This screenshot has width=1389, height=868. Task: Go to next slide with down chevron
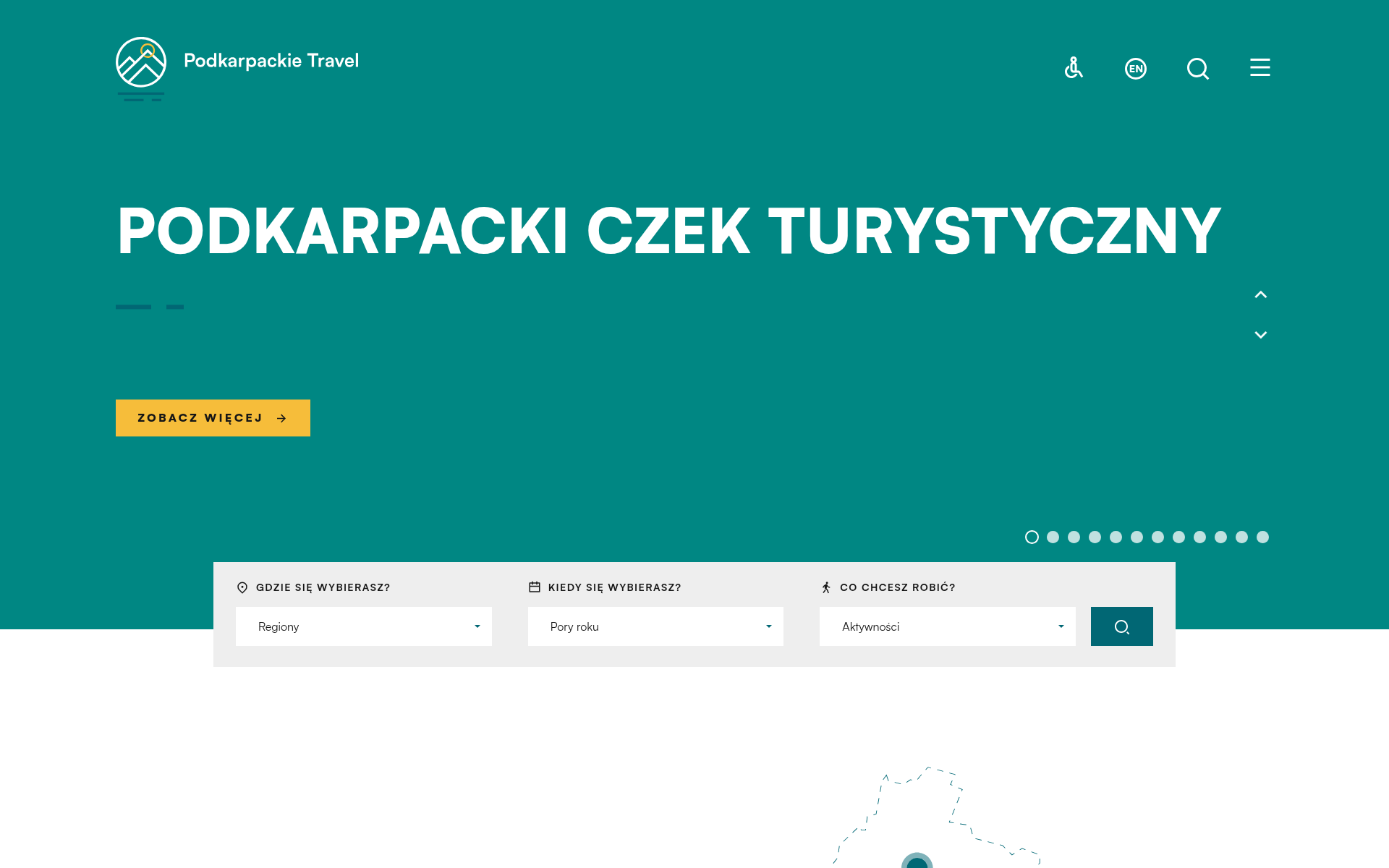tap(1261, 335)
